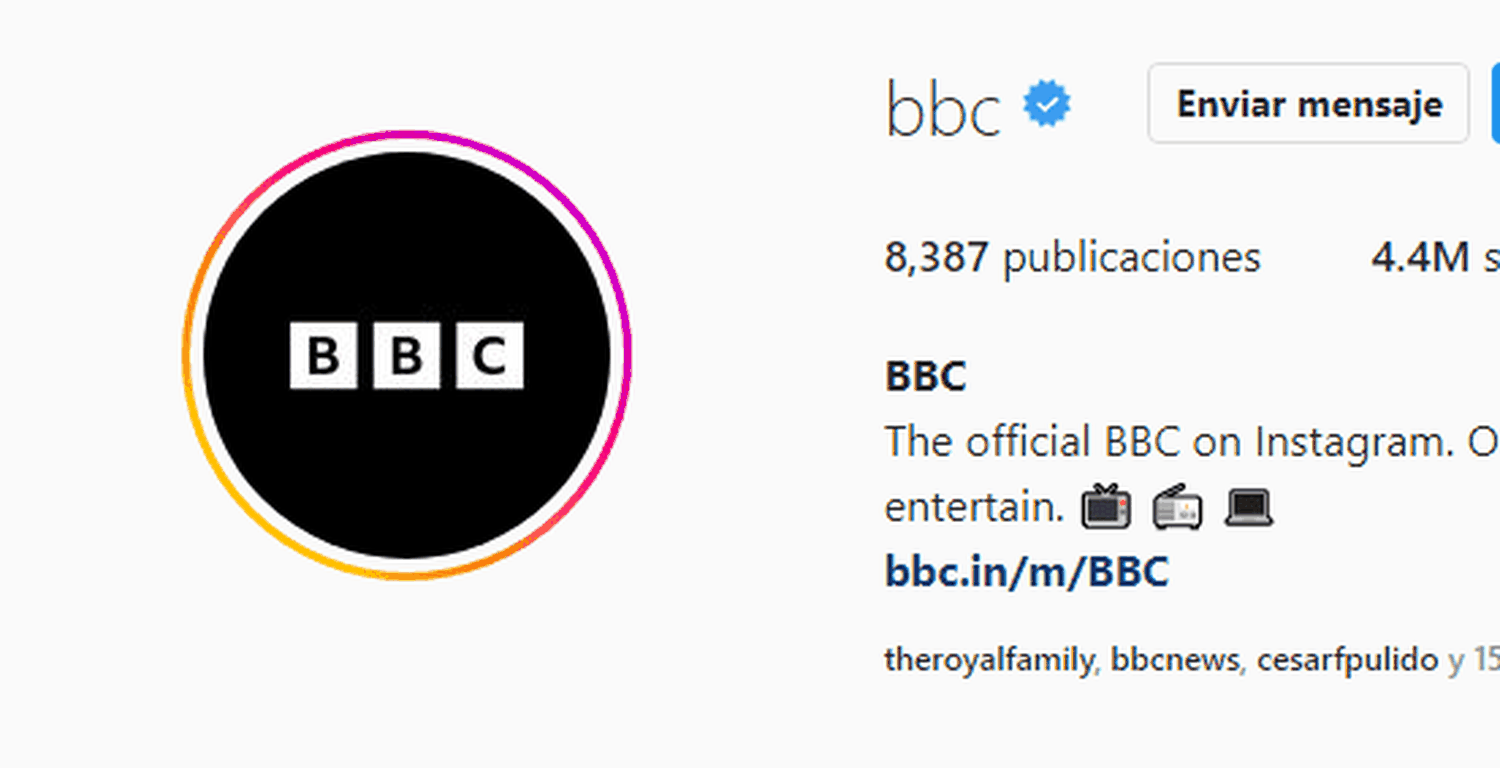The image size is (1500, 768).
Task: Click the laptop emoji in the bio
Action: 1249,508
